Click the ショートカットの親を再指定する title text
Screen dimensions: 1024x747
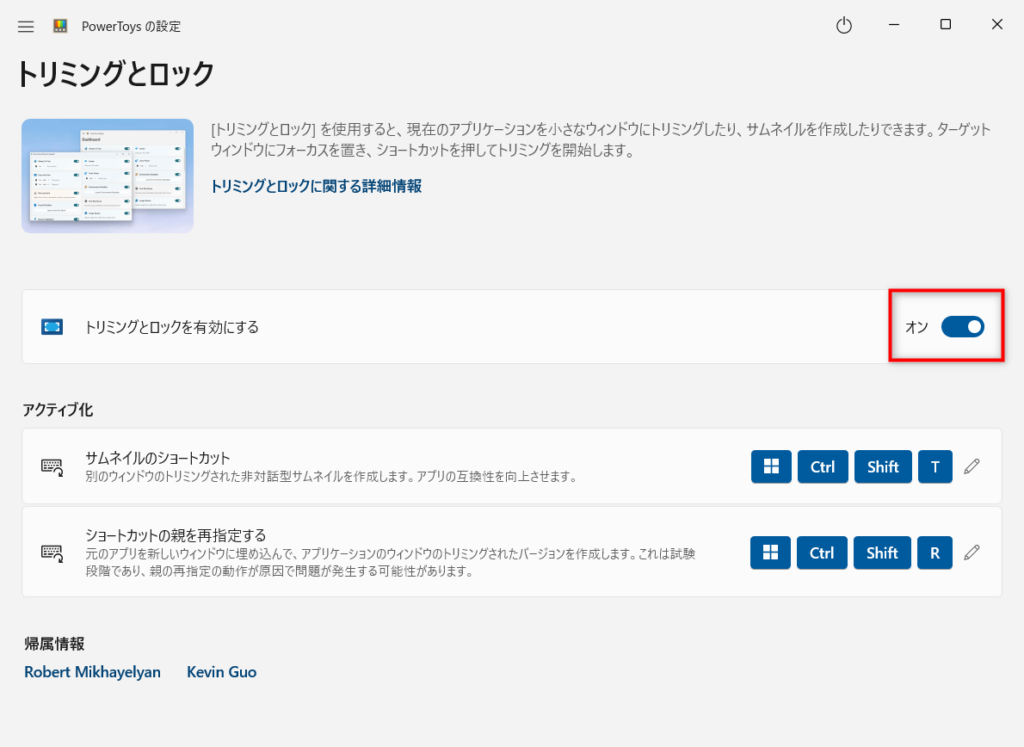[x=176, y=535]
